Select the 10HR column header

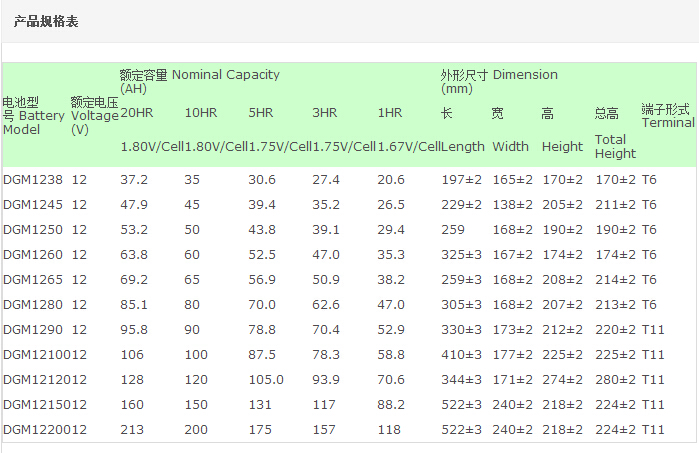tap(201, 113)
